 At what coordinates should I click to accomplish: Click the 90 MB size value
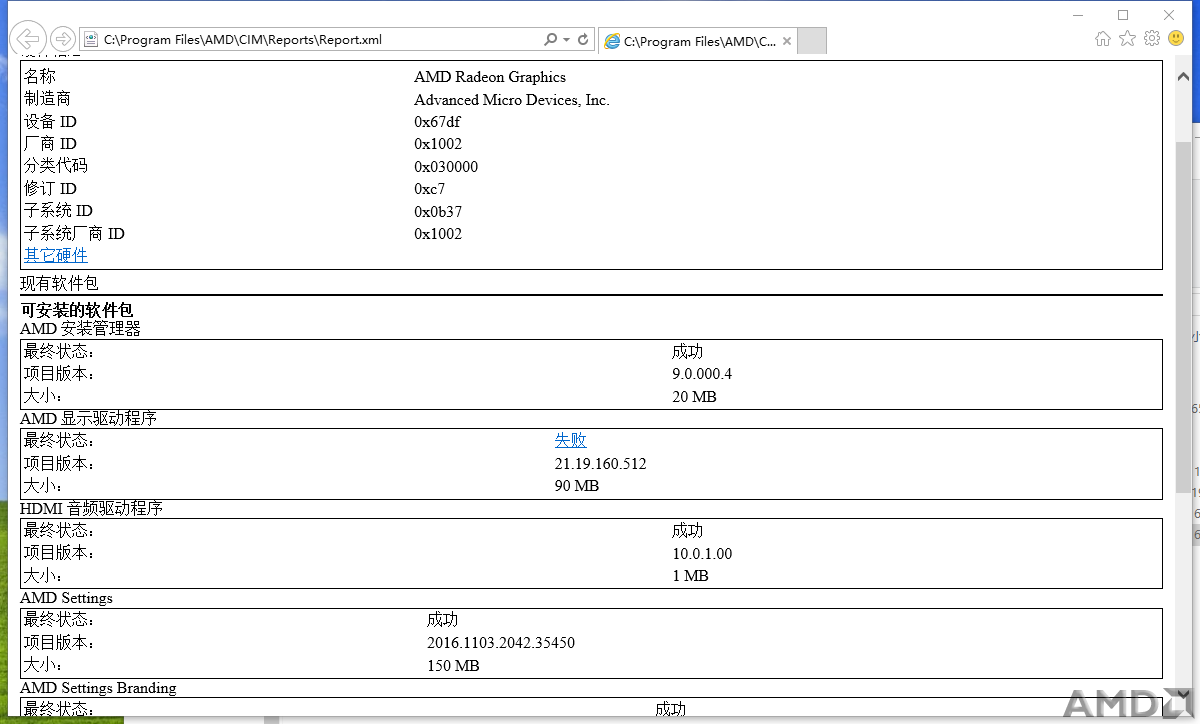(x=577, y=486)
